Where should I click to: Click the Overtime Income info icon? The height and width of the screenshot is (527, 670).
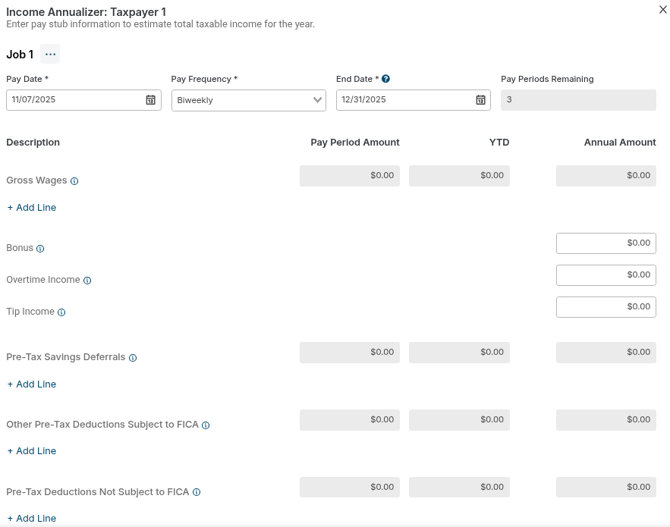tap(87, 280)
